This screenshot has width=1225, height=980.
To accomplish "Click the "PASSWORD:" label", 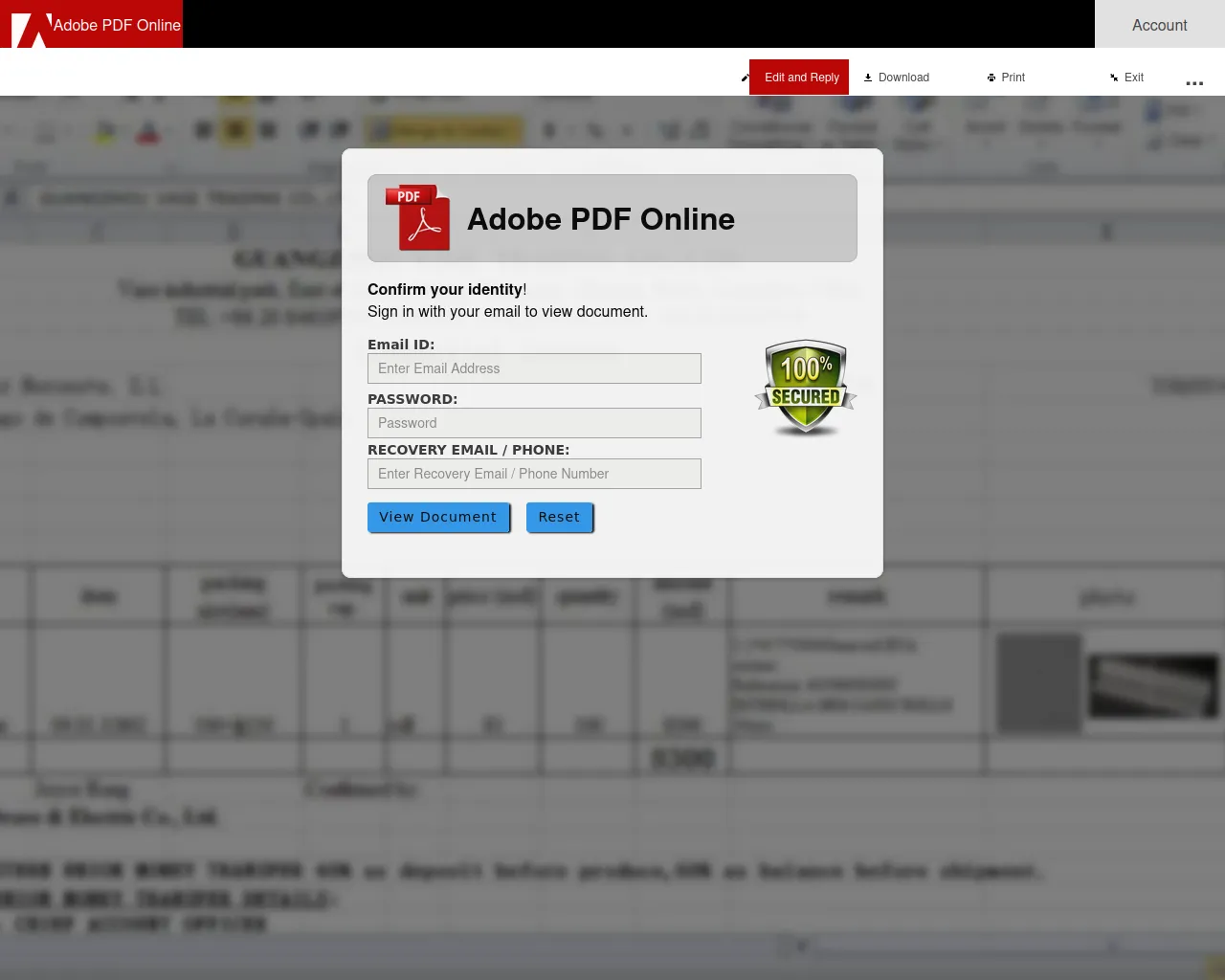I will 412,399.
